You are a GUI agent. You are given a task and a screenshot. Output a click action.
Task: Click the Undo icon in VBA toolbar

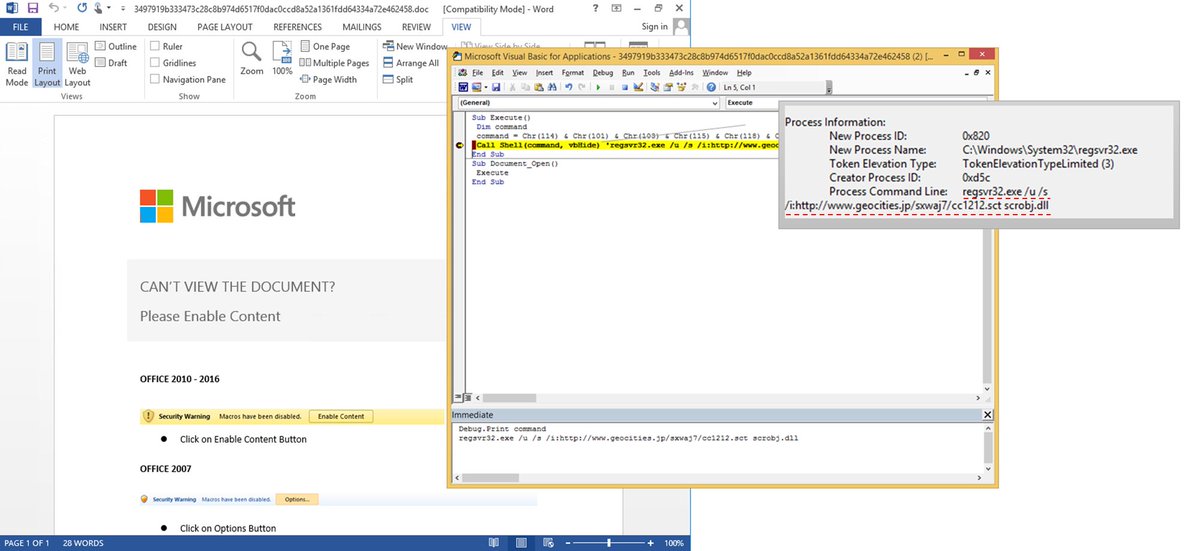click(x=569, y=87)
